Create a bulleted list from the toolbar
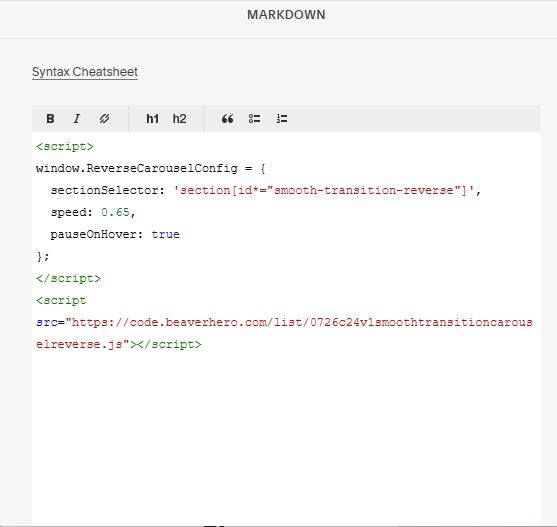Viewport: 557px width, 527px height. click(254, 119)
